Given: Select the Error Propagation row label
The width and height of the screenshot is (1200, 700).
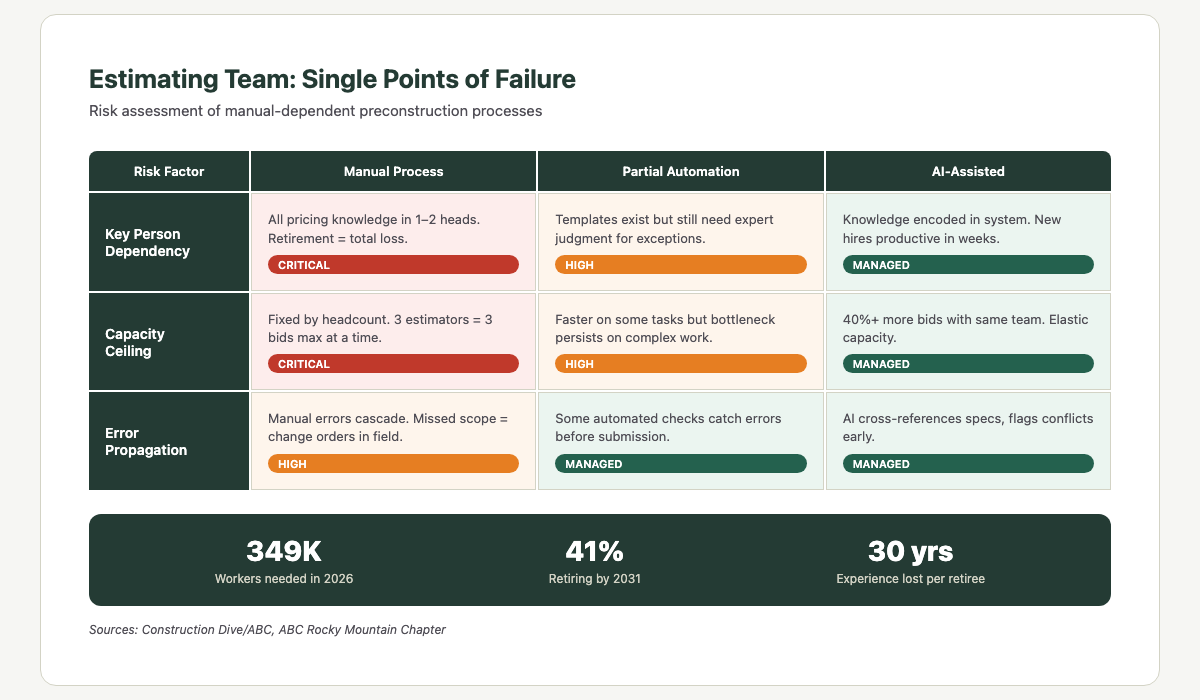Looking at the screenshot, I should (x=146, y=441).
